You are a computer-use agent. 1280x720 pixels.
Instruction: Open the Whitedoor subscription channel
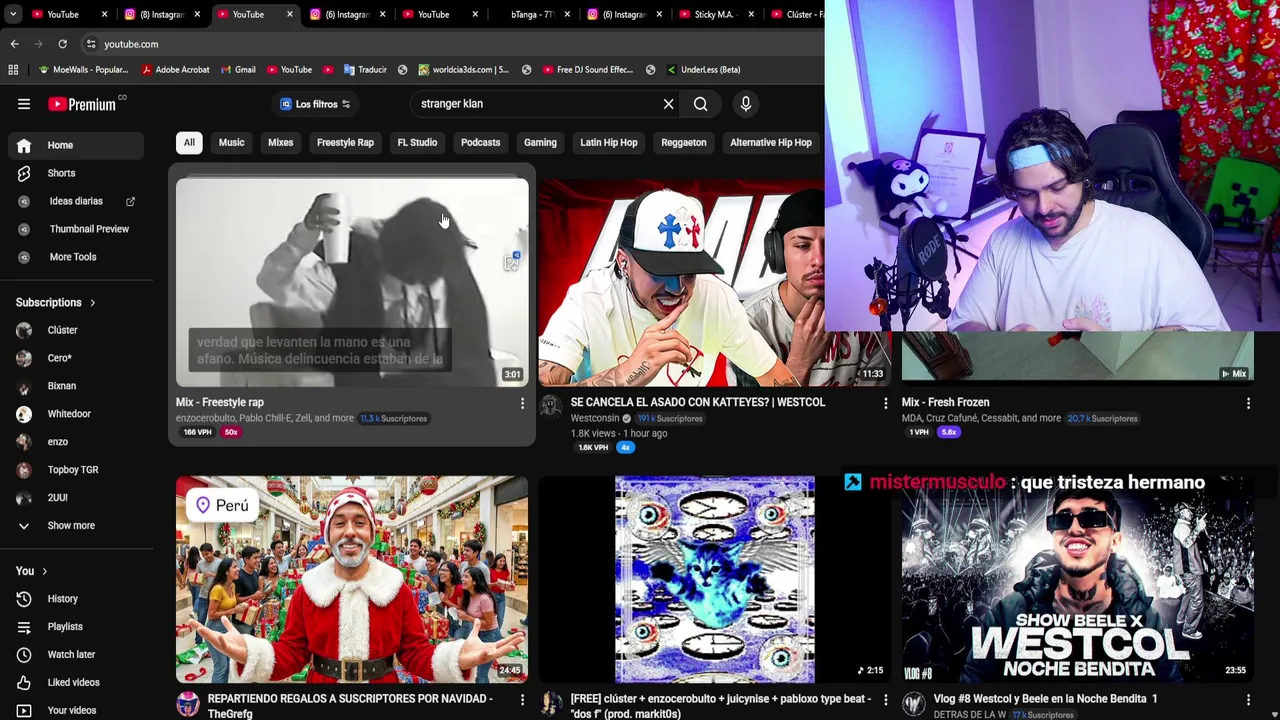[x=76, y=414]
